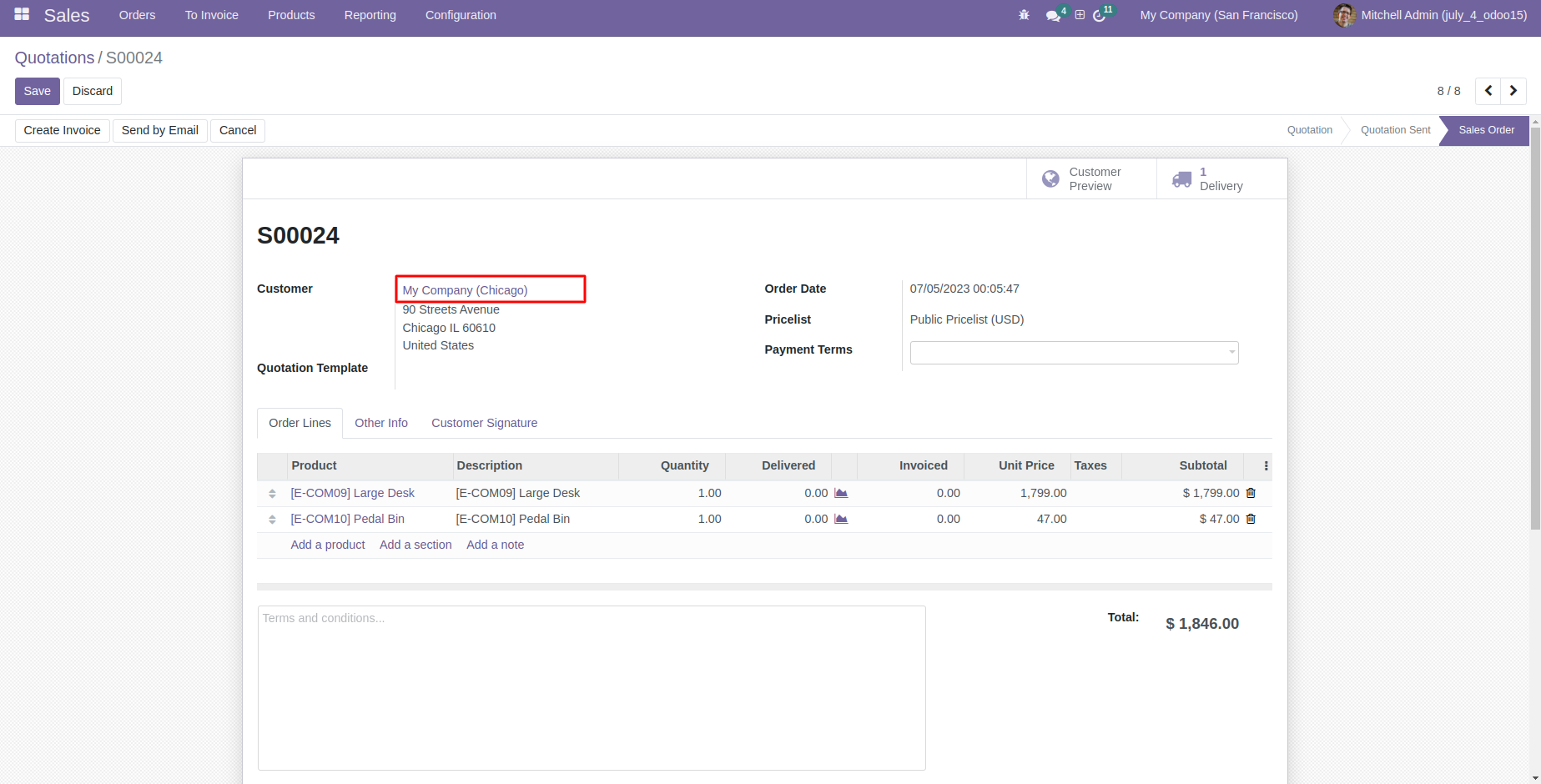Open company switcher My Company (San Francisco)
Viewport: 1541px width, 784px height.
pyautogui.click(x=1219, y=15)
